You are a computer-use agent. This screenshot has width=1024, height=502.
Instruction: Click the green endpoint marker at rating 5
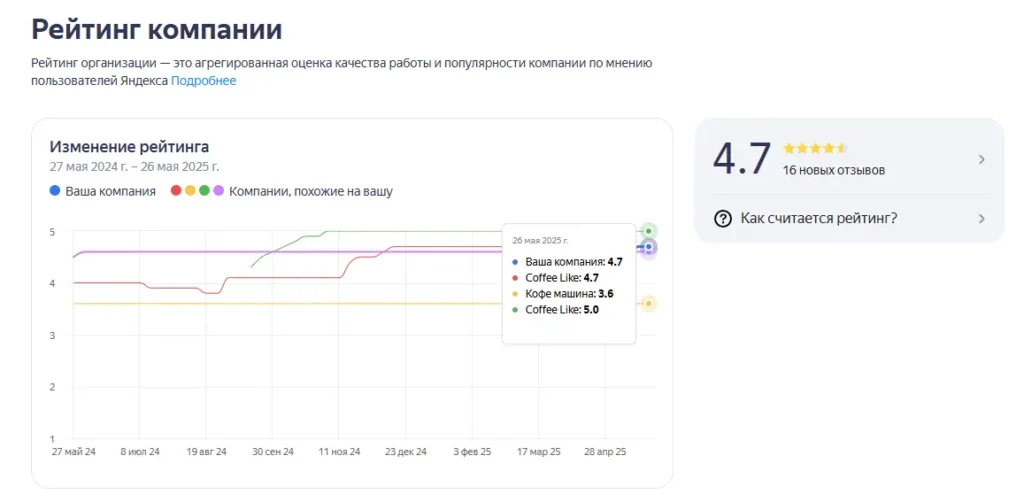coord(648,231)
